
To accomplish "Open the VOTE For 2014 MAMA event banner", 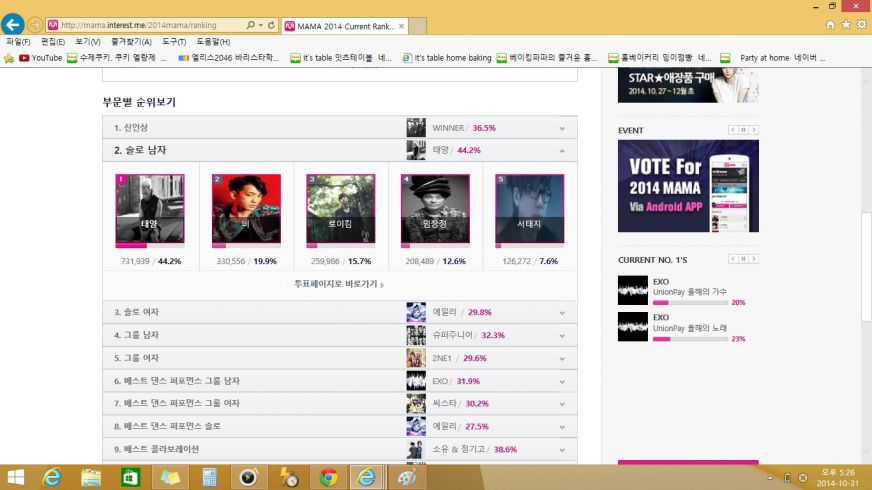I will [688, 186].
